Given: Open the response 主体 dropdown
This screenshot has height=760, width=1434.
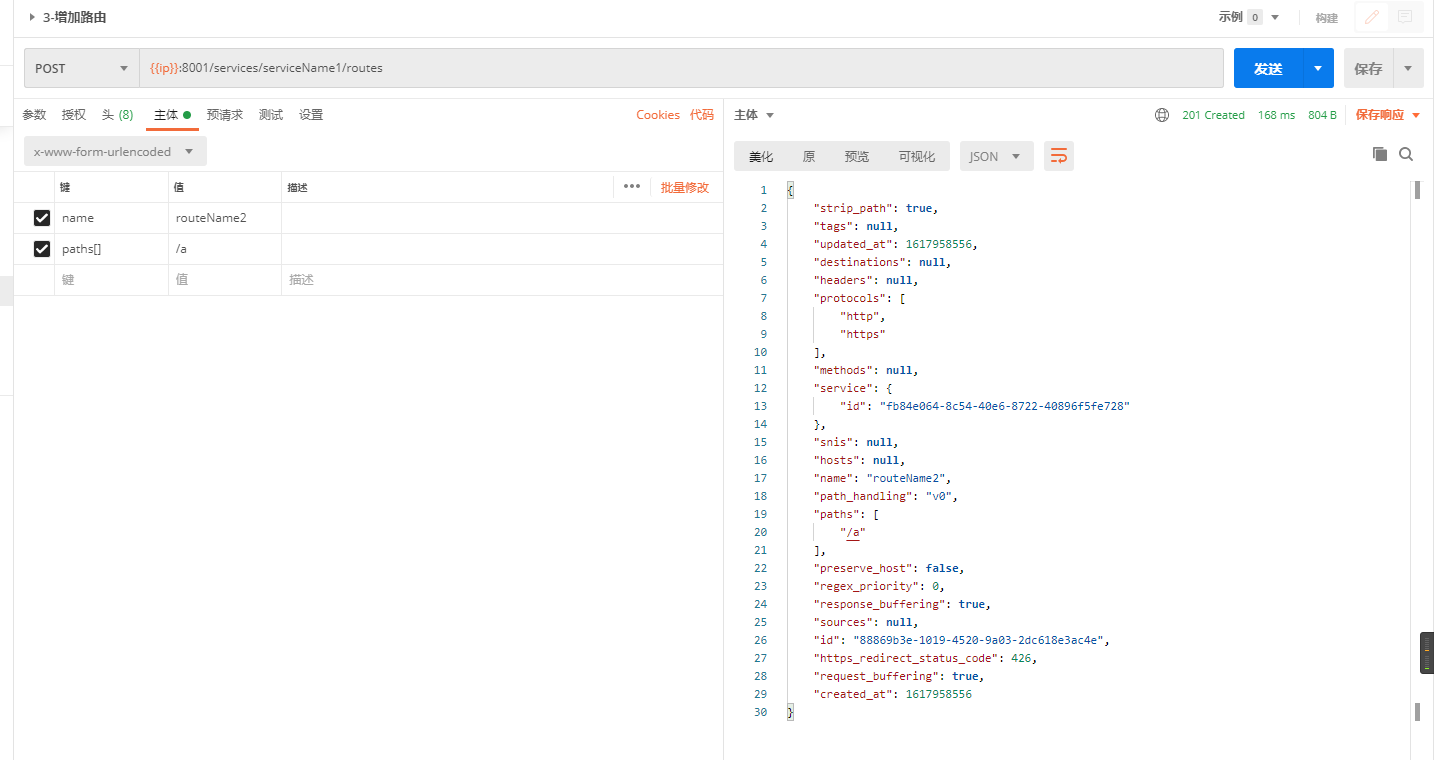Looking at the screenshot, I should point(754,115).
